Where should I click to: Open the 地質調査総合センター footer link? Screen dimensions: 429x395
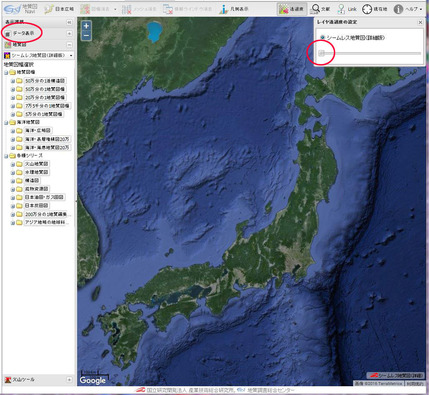(267, 390)
